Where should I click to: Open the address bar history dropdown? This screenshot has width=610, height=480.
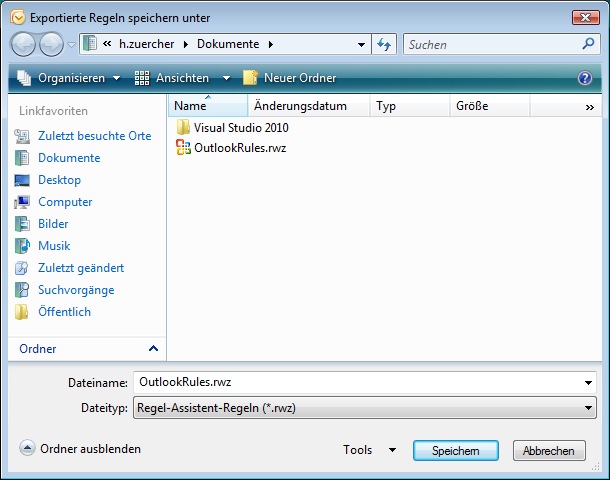pos(361,45)
